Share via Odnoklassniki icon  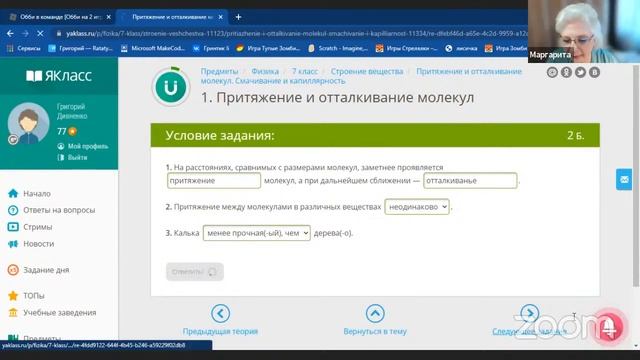point(566,72)
